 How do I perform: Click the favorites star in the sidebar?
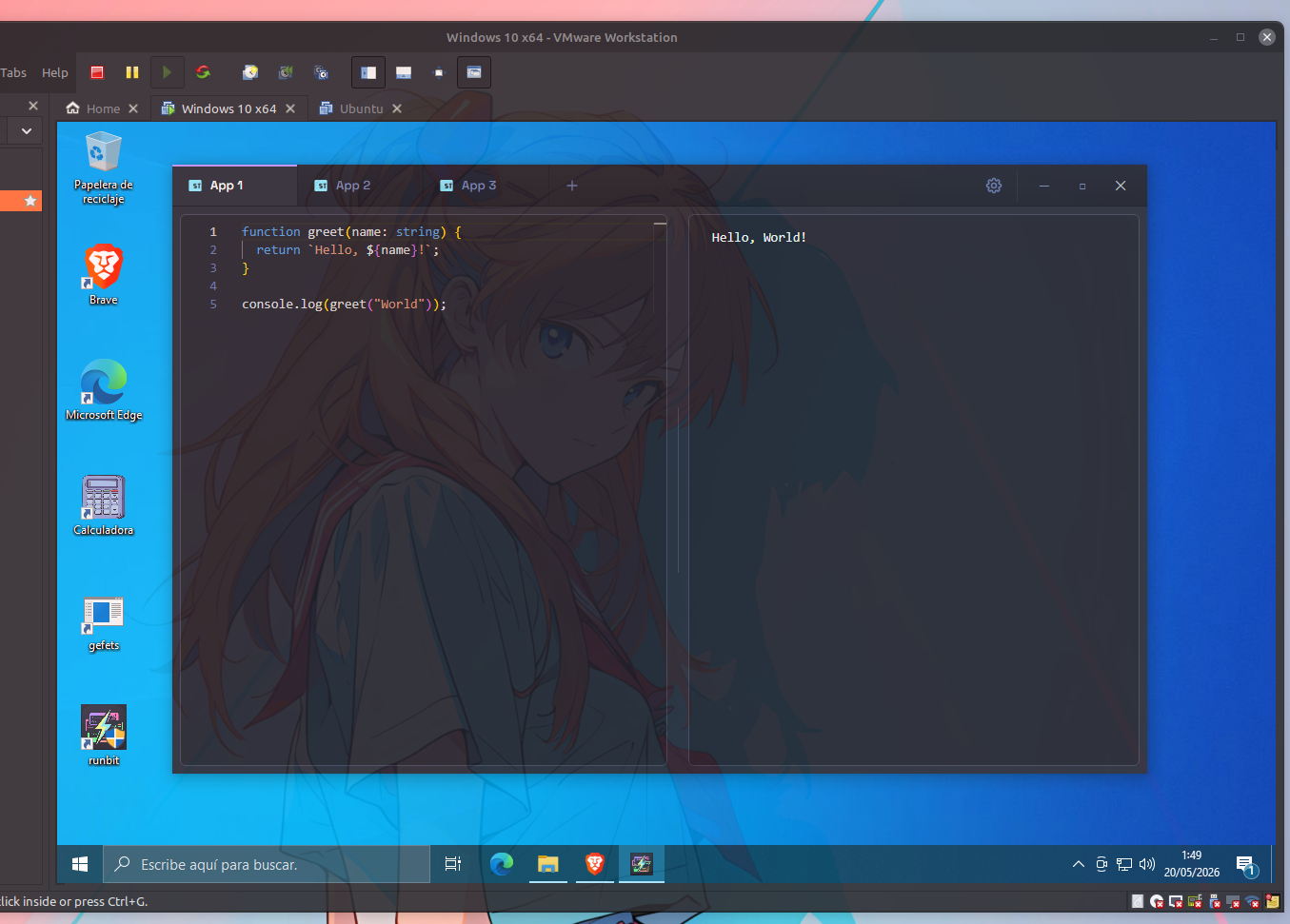(x=30, y=201)
